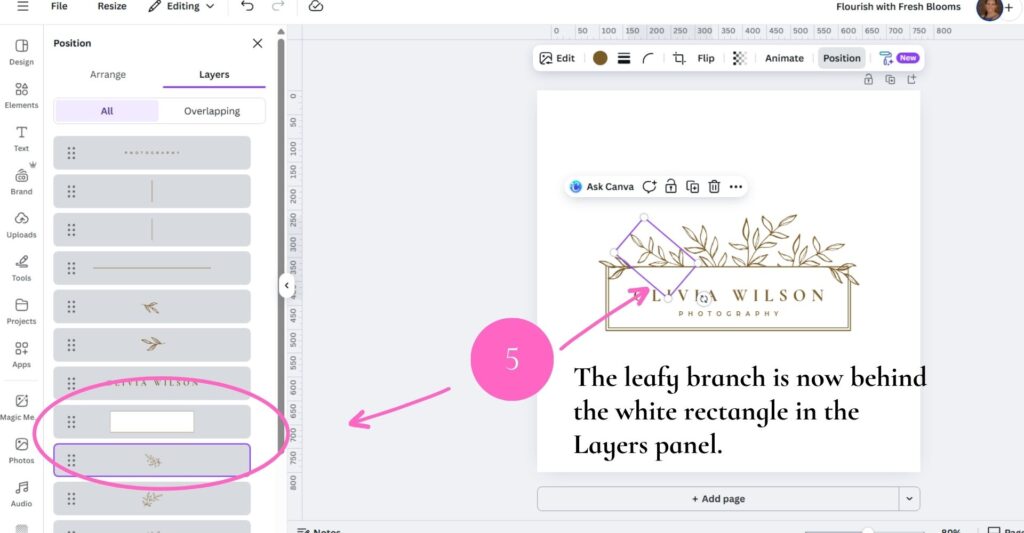Click the crop icon in toolbar
This screenshot has height=533, width=1024.
pos(679,58)
